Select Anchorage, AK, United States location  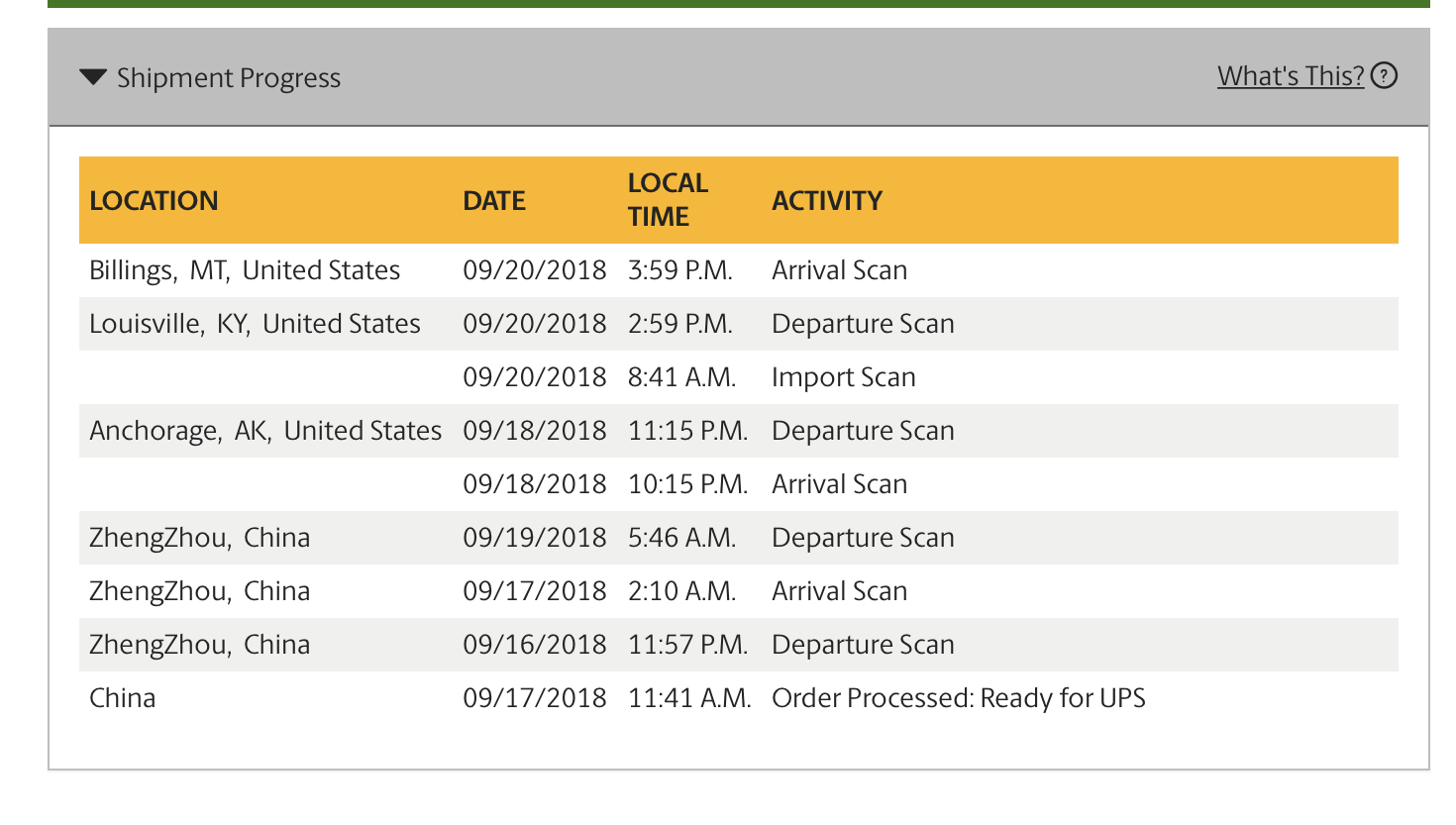click(265, 431)
